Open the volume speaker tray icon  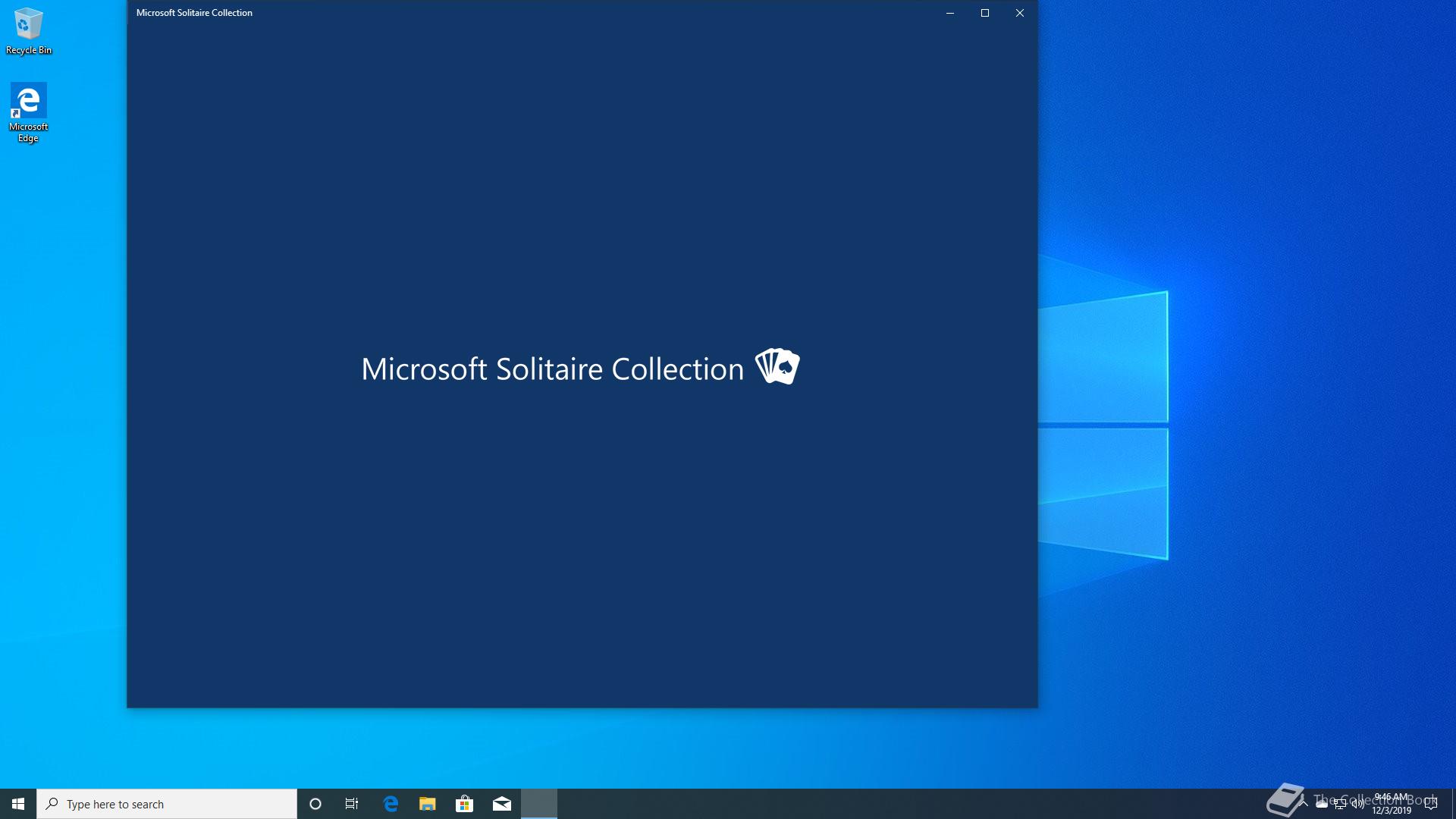pos(1358,804)
